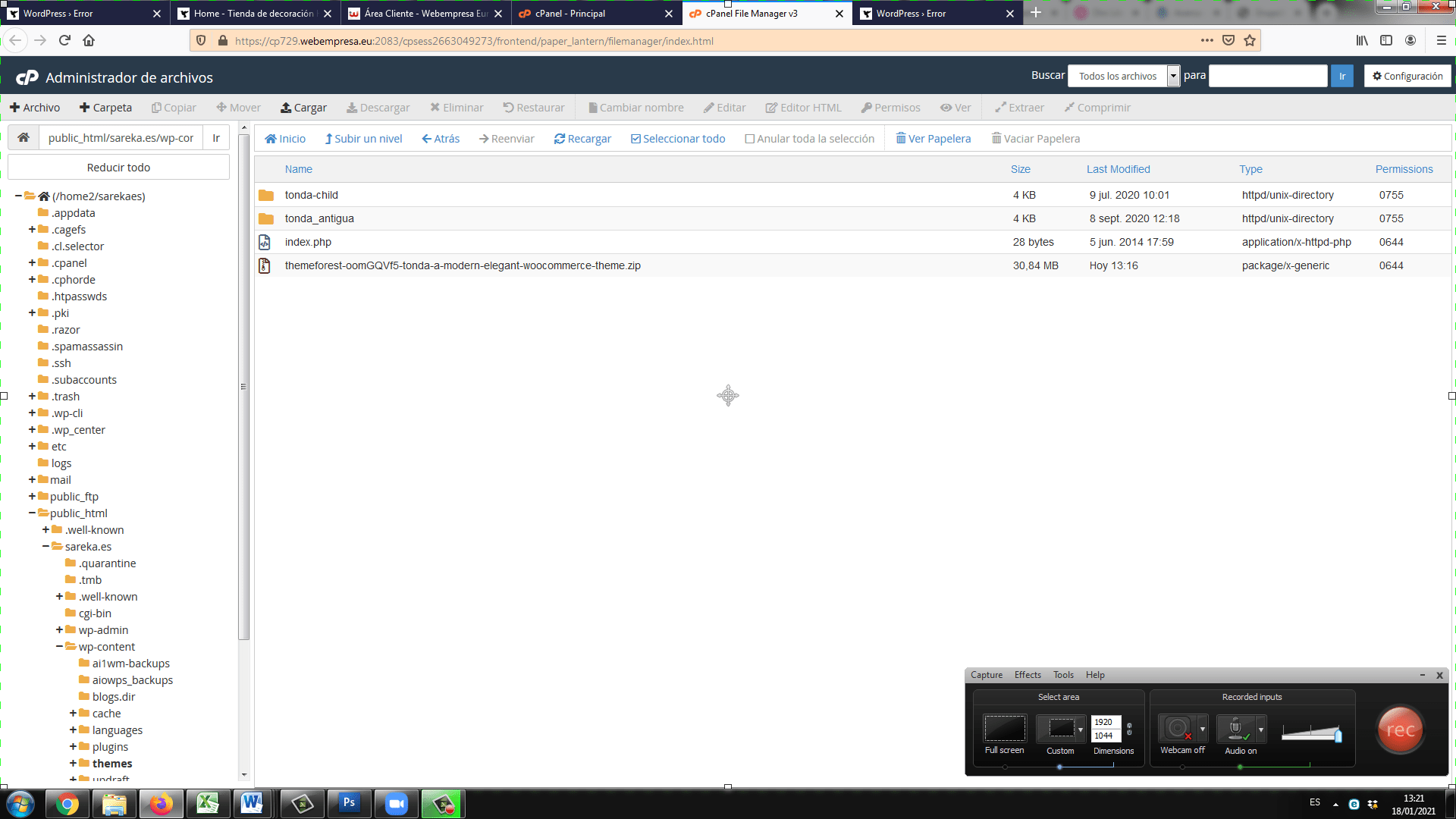Image resolution: width=1456 pixels, height=819 pixels.
Task: Click the index.php file icon
Action: pyautogui.click(x=265, y=242)
